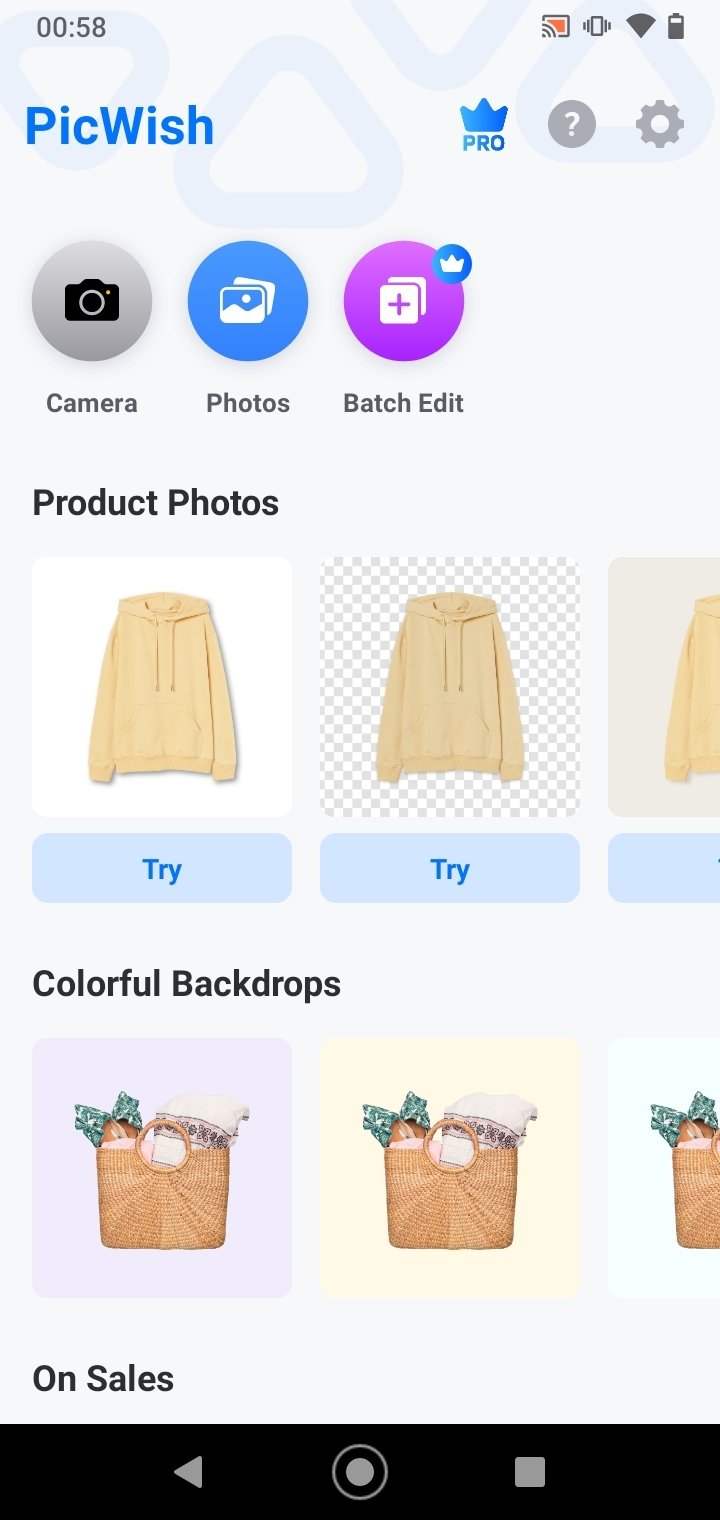Image resolution: width=720 pixels, height=1520 pixels.
Task: Choose the cream yellow backdrop basket image
Action: click(x=450, y=1168)
